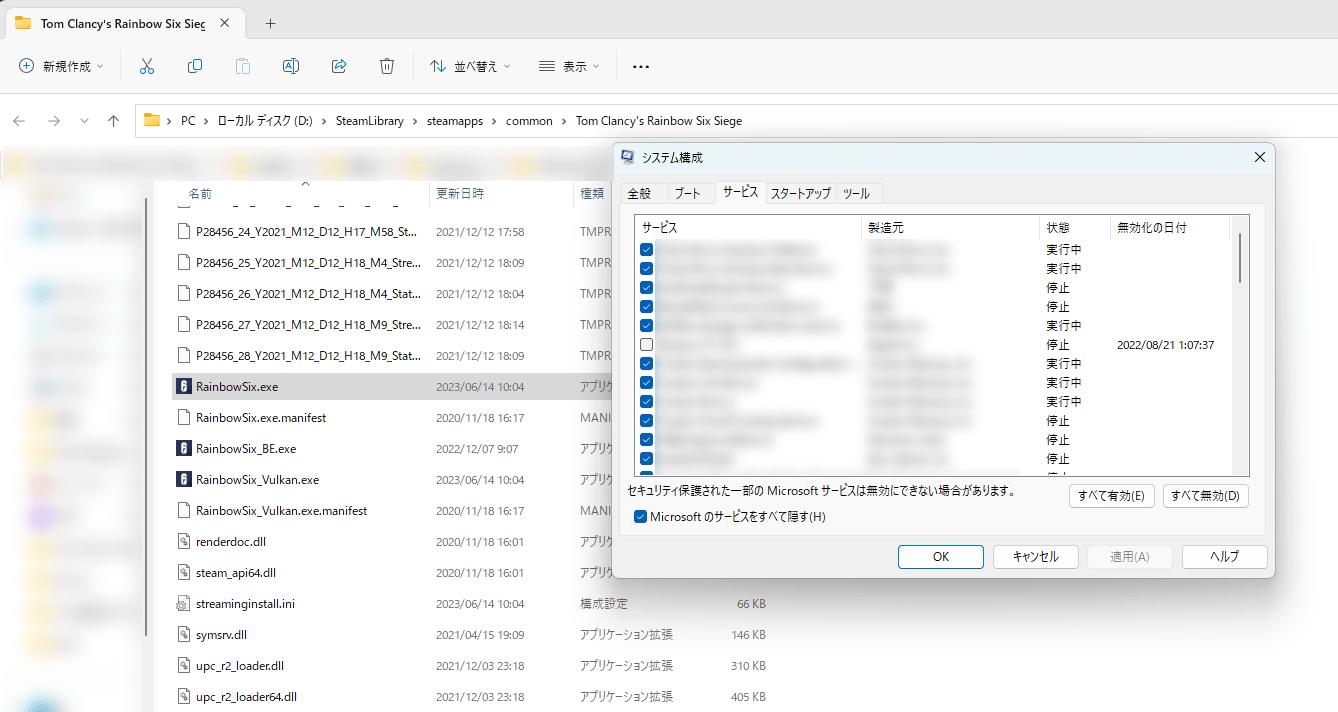This screenshot has width=1338, height=712.
Task: Click the すべて無効 button
Action: coord(1205,495)
